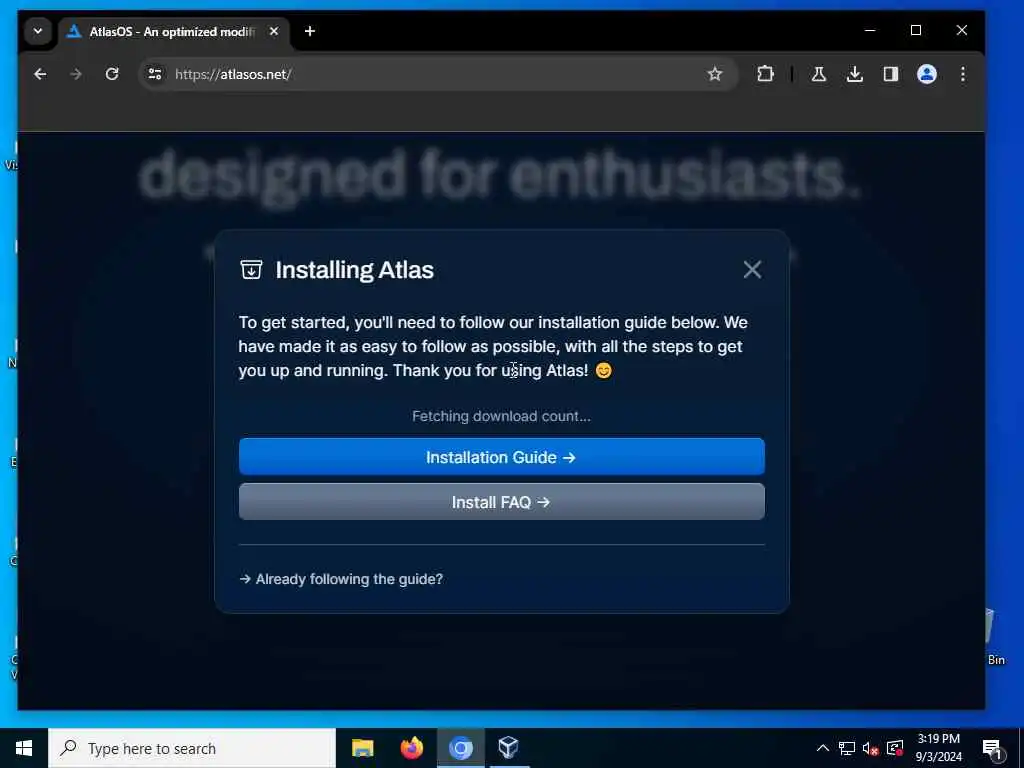Show hidden system tray icons
This screenshot has width=1024, height=768.
[823, 748]
